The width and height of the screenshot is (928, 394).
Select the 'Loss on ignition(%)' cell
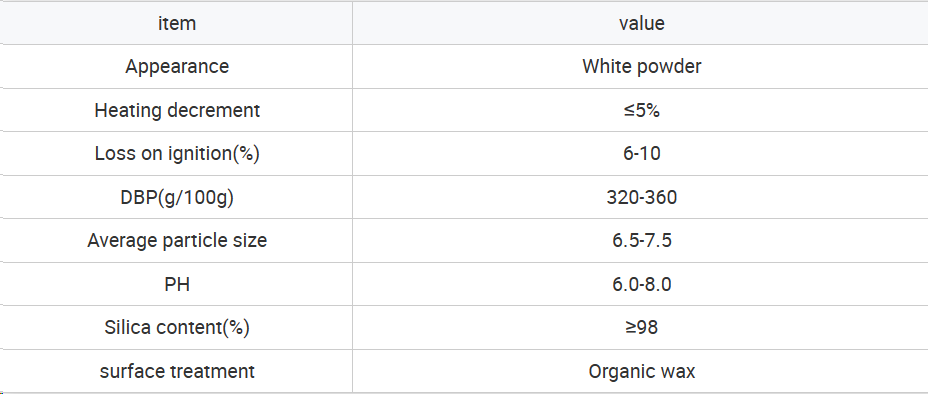click(176, 154)
